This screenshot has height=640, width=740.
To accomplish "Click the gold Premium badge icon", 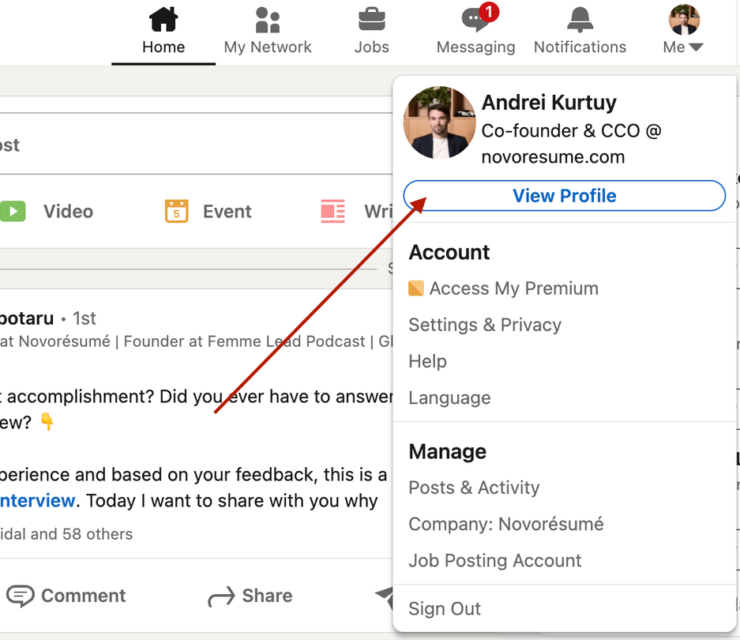I will pos(416,288).
